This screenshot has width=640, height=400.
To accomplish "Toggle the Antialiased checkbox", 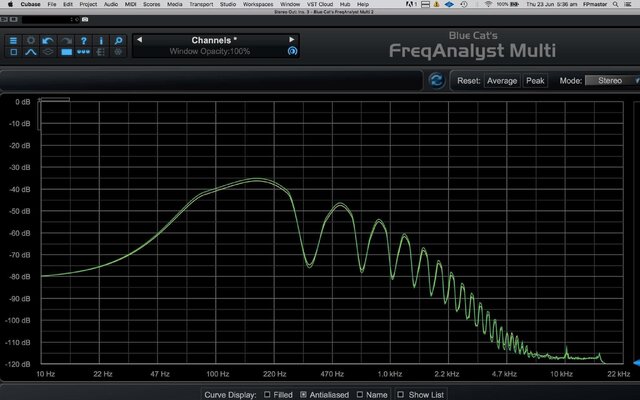I will (303, 394).
